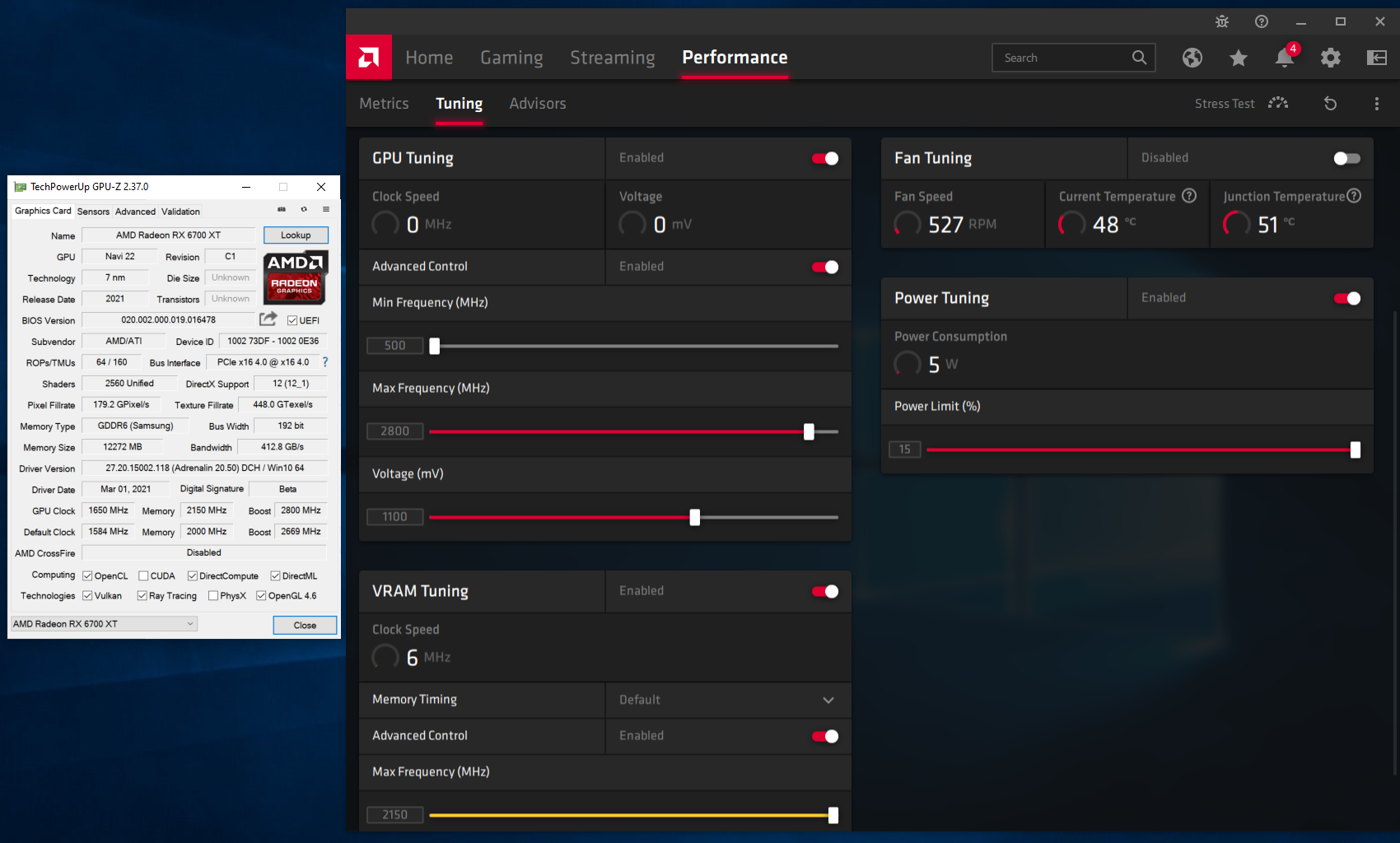Click GPU-Z screenshot camera icon
The image size is (1400, 843).
click(282, 209)
